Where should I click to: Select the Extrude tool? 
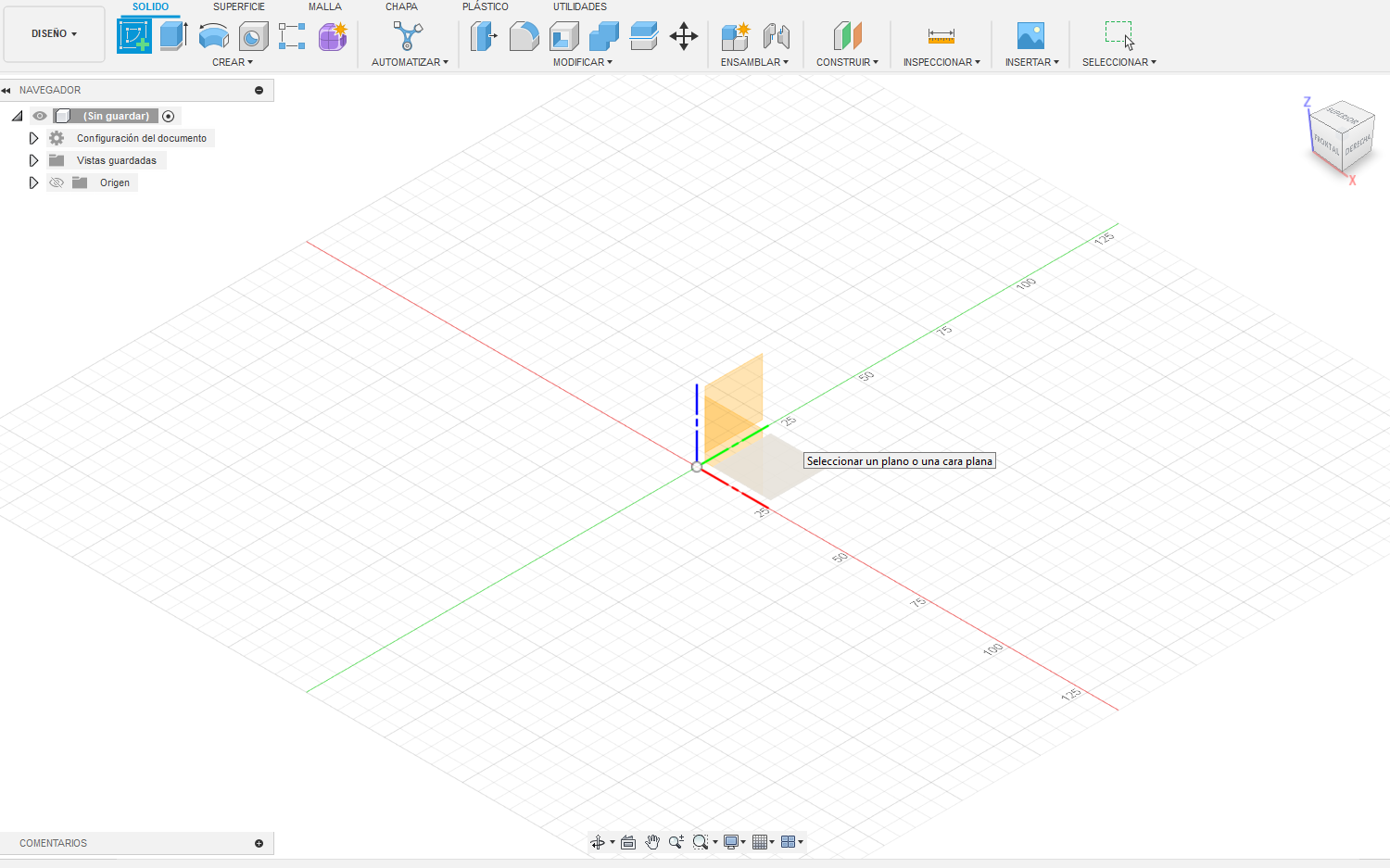tap(173, 36)
